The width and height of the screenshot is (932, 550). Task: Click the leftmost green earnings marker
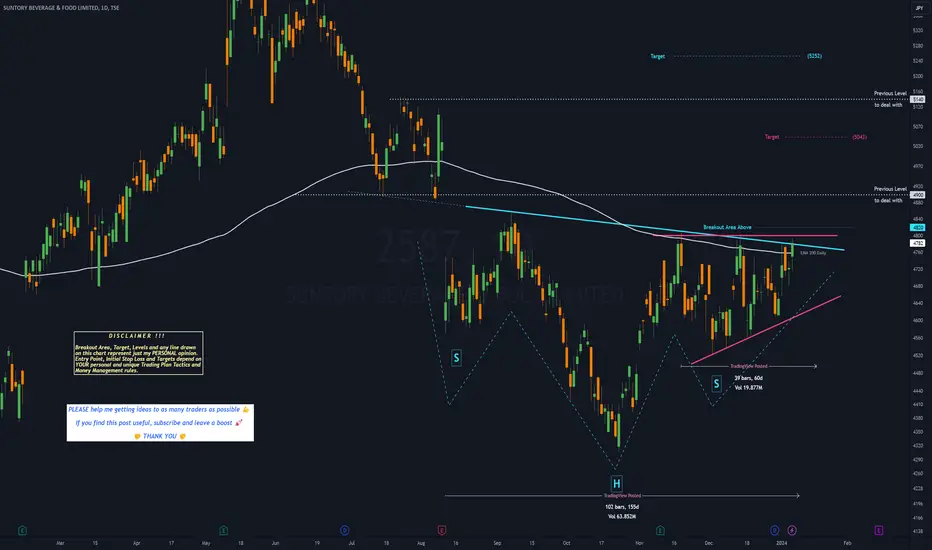click(23, 530)
